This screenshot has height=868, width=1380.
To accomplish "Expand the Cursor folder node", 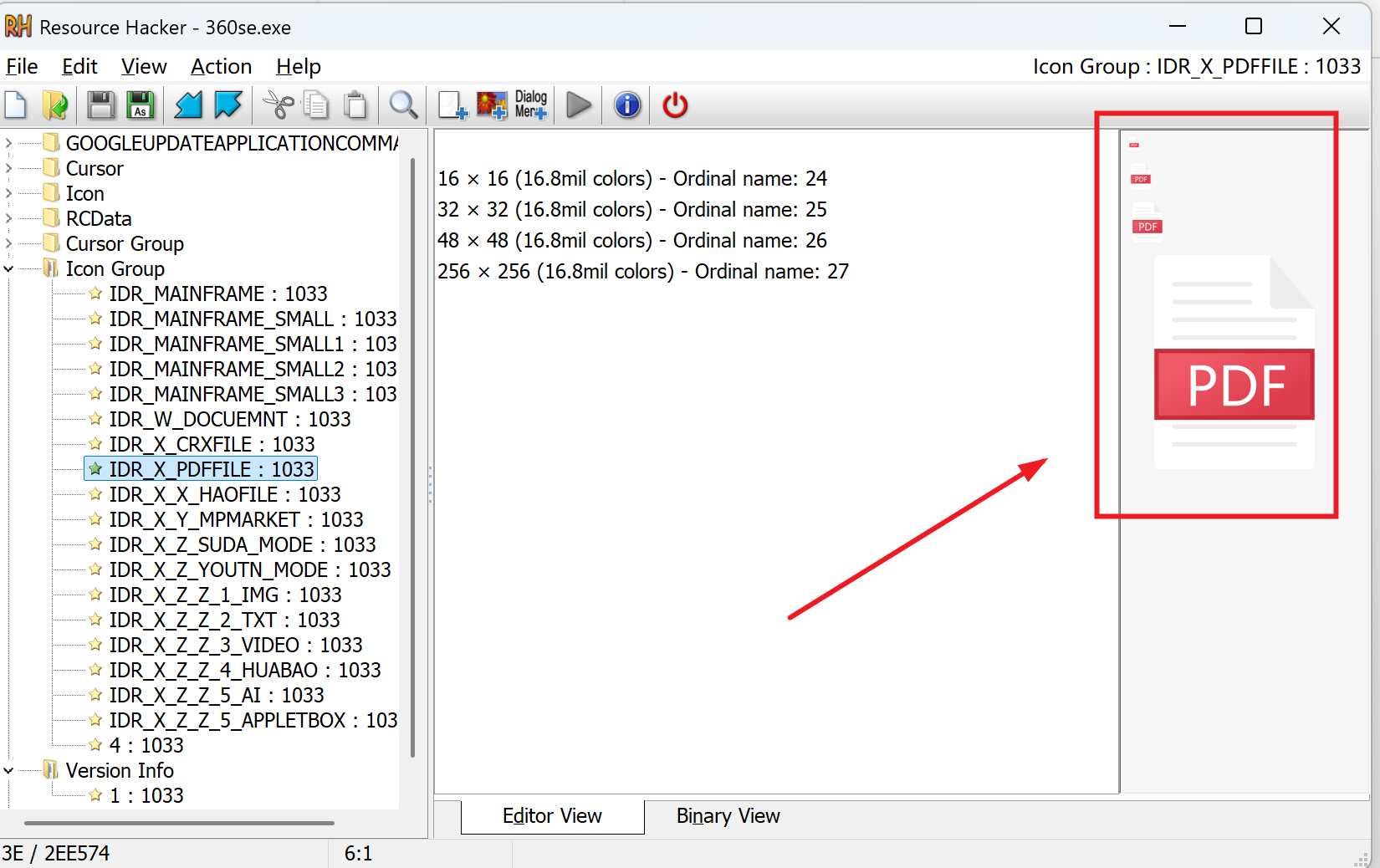I will [x=8, y=168].
